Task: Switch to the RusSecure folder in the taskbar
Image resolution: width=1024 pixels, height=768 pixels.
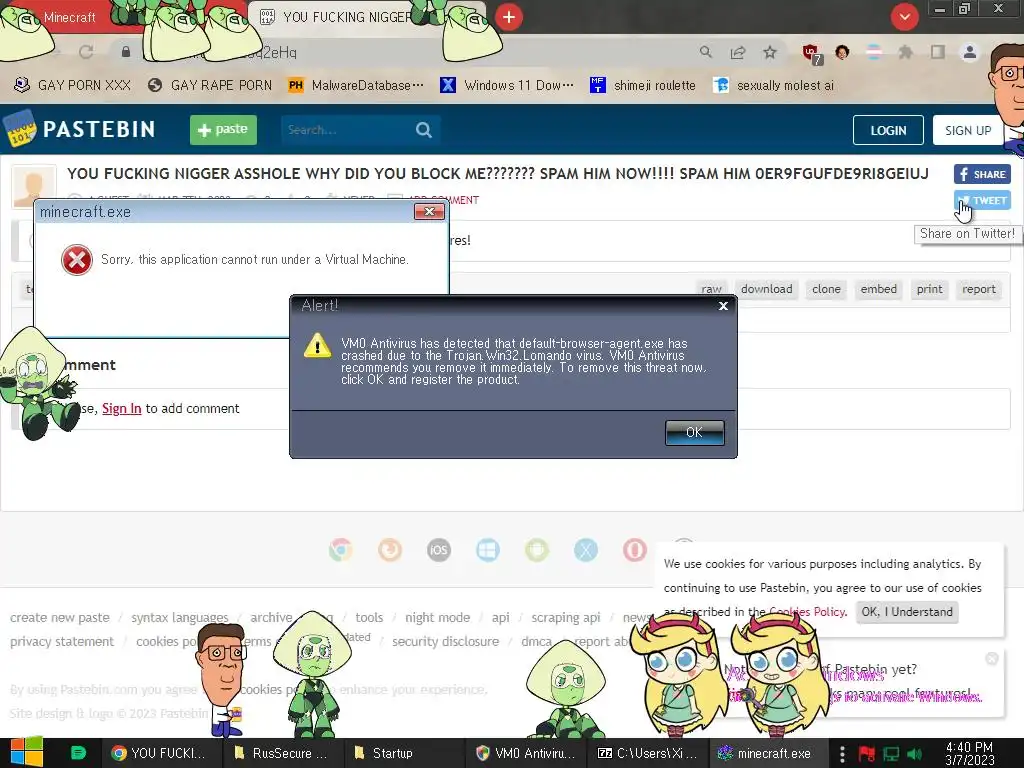Action: click(281, 753)
